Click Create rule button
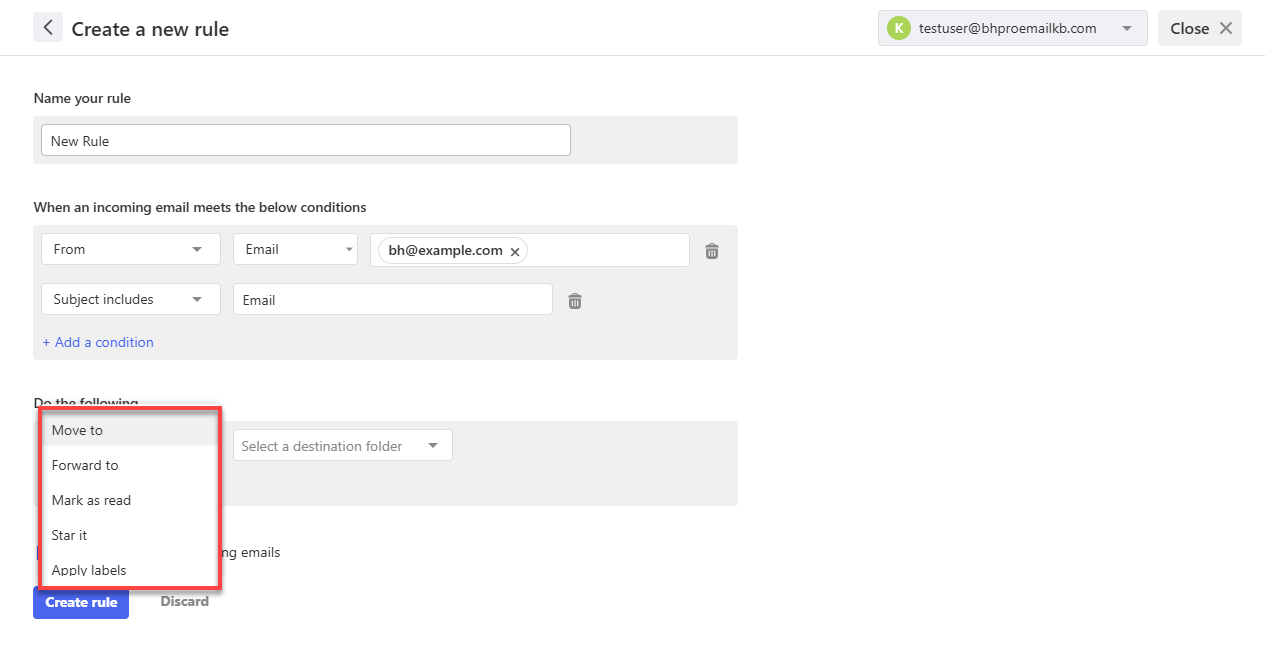The height and width of the screenshot is (651, 1265). 81,602
